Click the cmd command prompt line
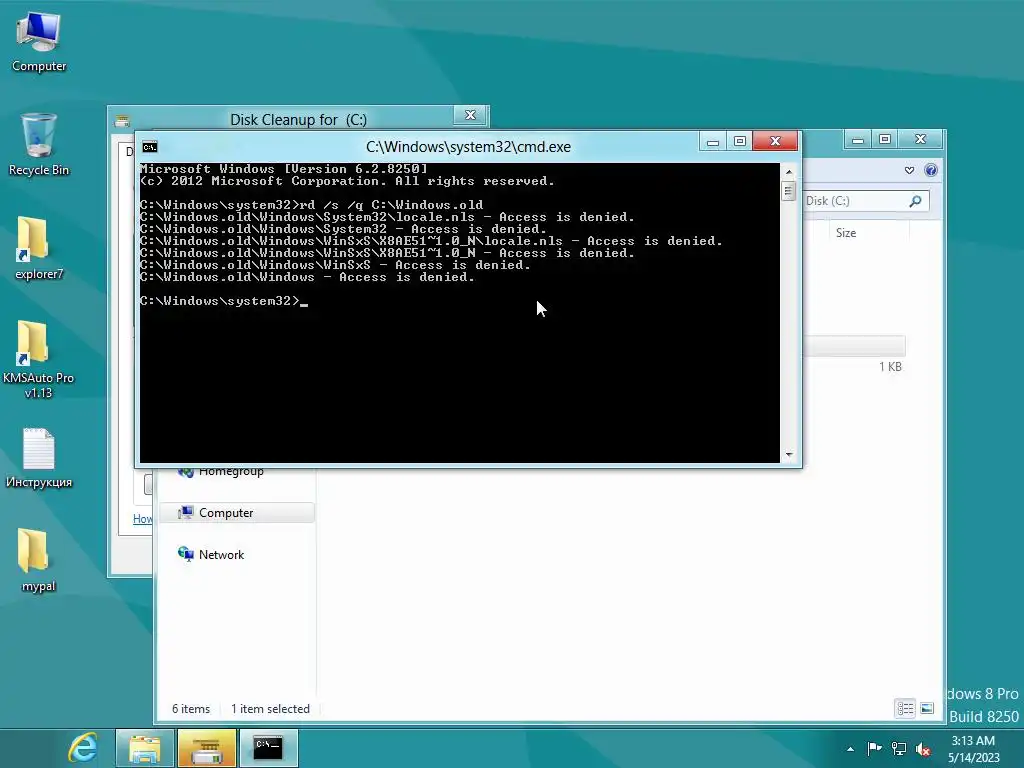 pos(223,301)
